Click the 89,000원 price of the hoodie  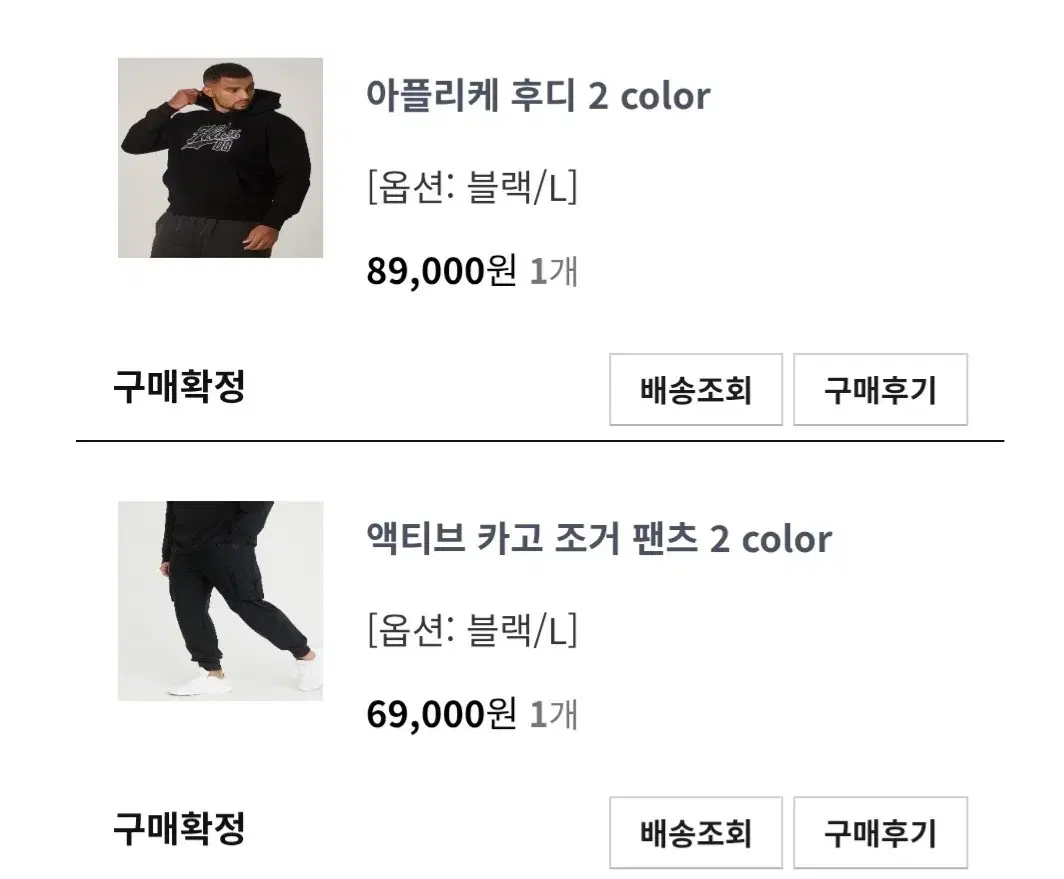440,270
